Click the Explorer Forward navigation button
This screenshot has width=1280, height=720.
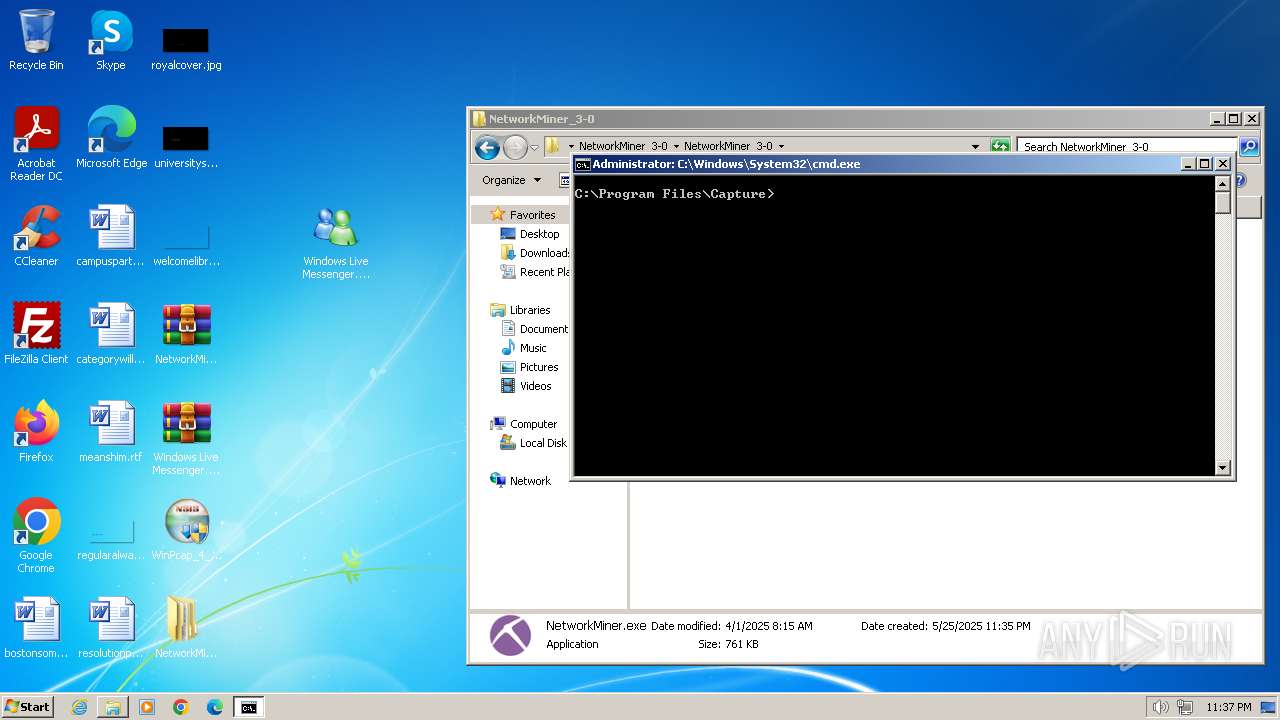[515, 148]
